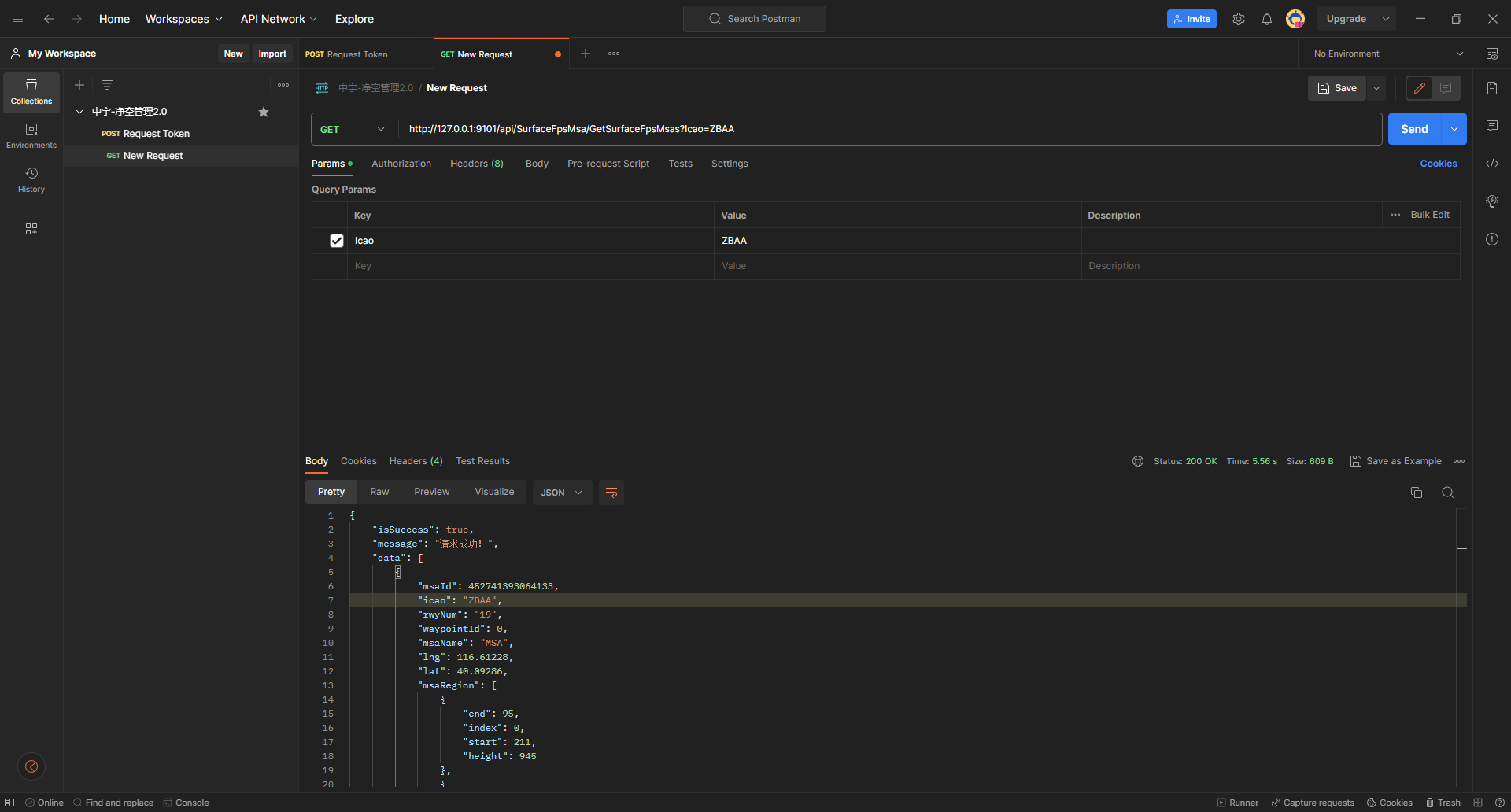Click the response scrollbar marker
The width and height of the screenshot is (1511, 812).
pyautogui.click(x=1461, y=548)
